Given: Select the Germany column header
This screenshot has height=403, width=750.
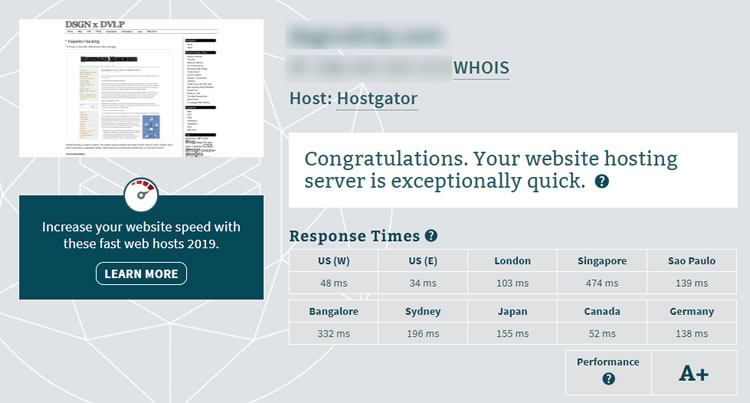Looking at the screenshot, I should [692, 311].
